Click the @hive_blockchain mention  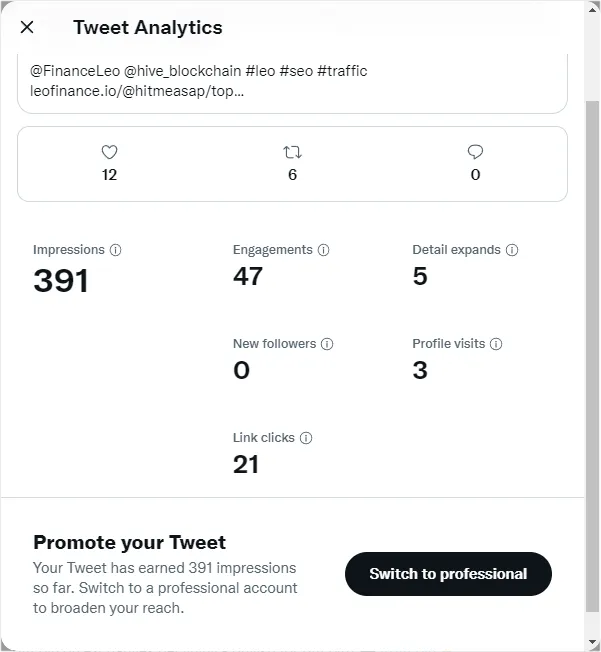(x=183, y=71)
